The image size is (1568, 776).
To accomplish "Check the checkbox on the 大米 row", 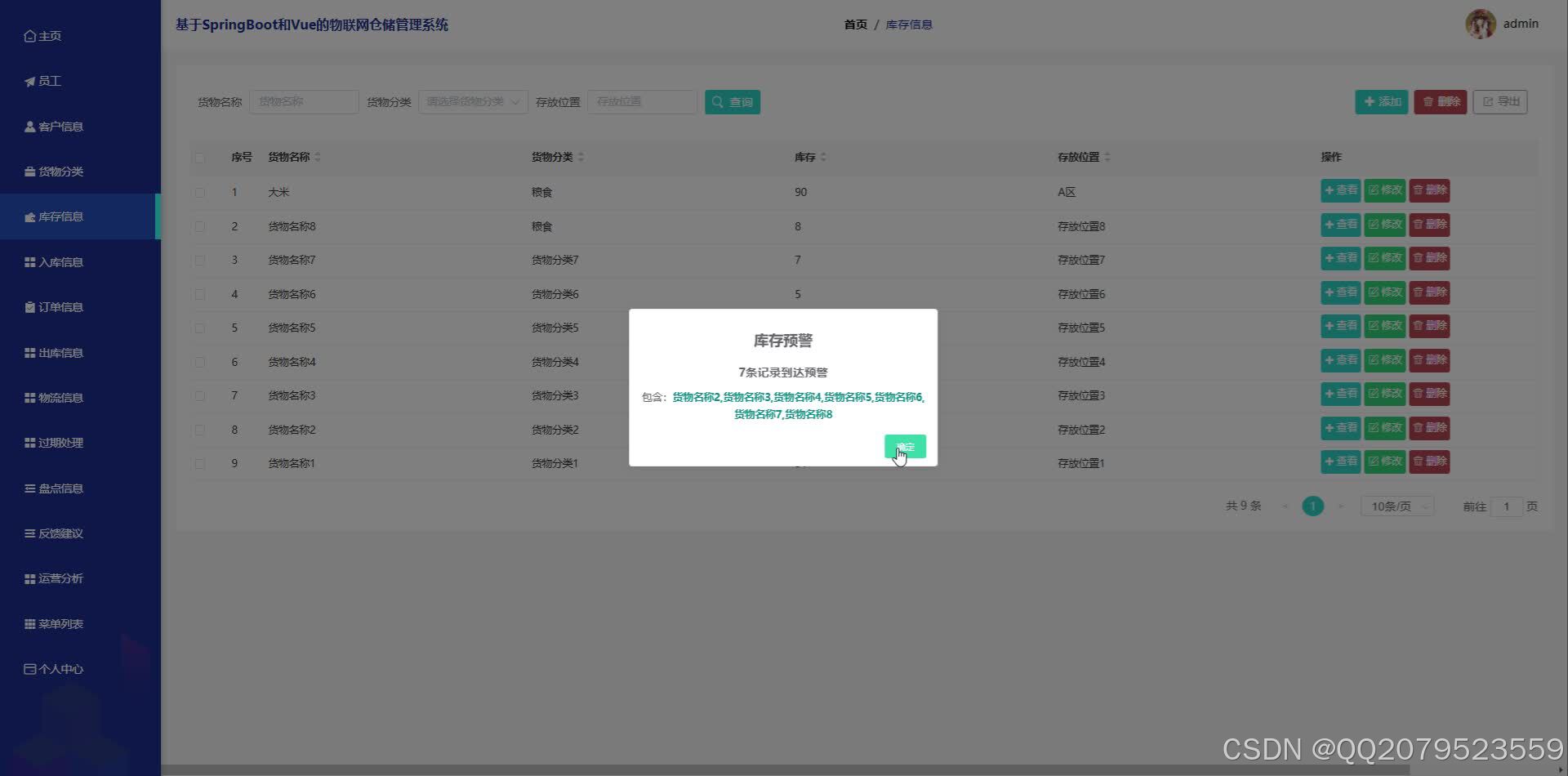I will (200, 192).
